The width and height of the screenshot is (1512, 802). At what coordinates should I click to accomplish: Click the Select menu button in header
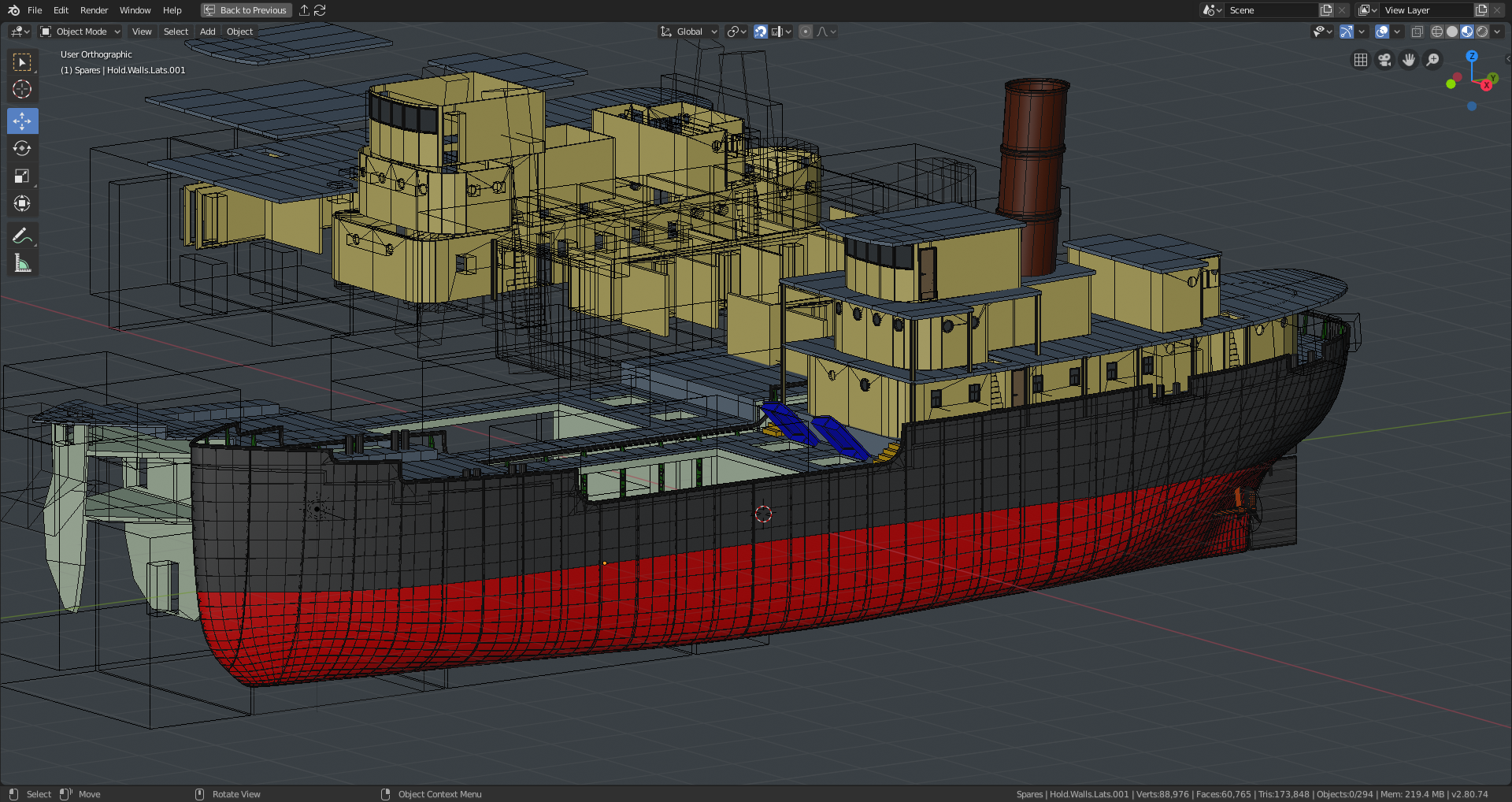click(x=176, y=32)
